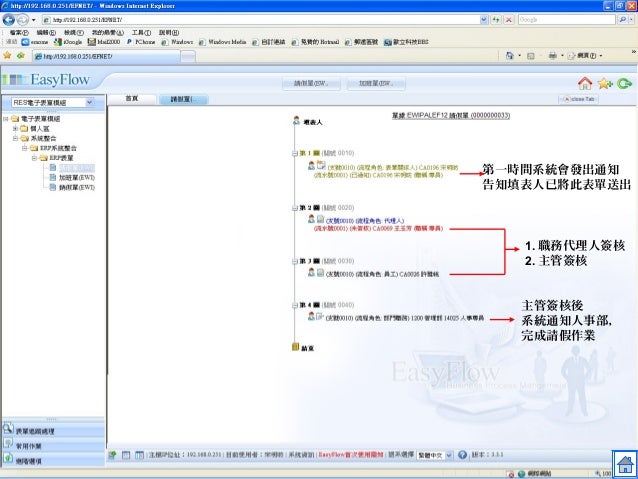638x479 pixels.
Task: Click the 填表人 person icon at flow top
Action: click(297, 120)
